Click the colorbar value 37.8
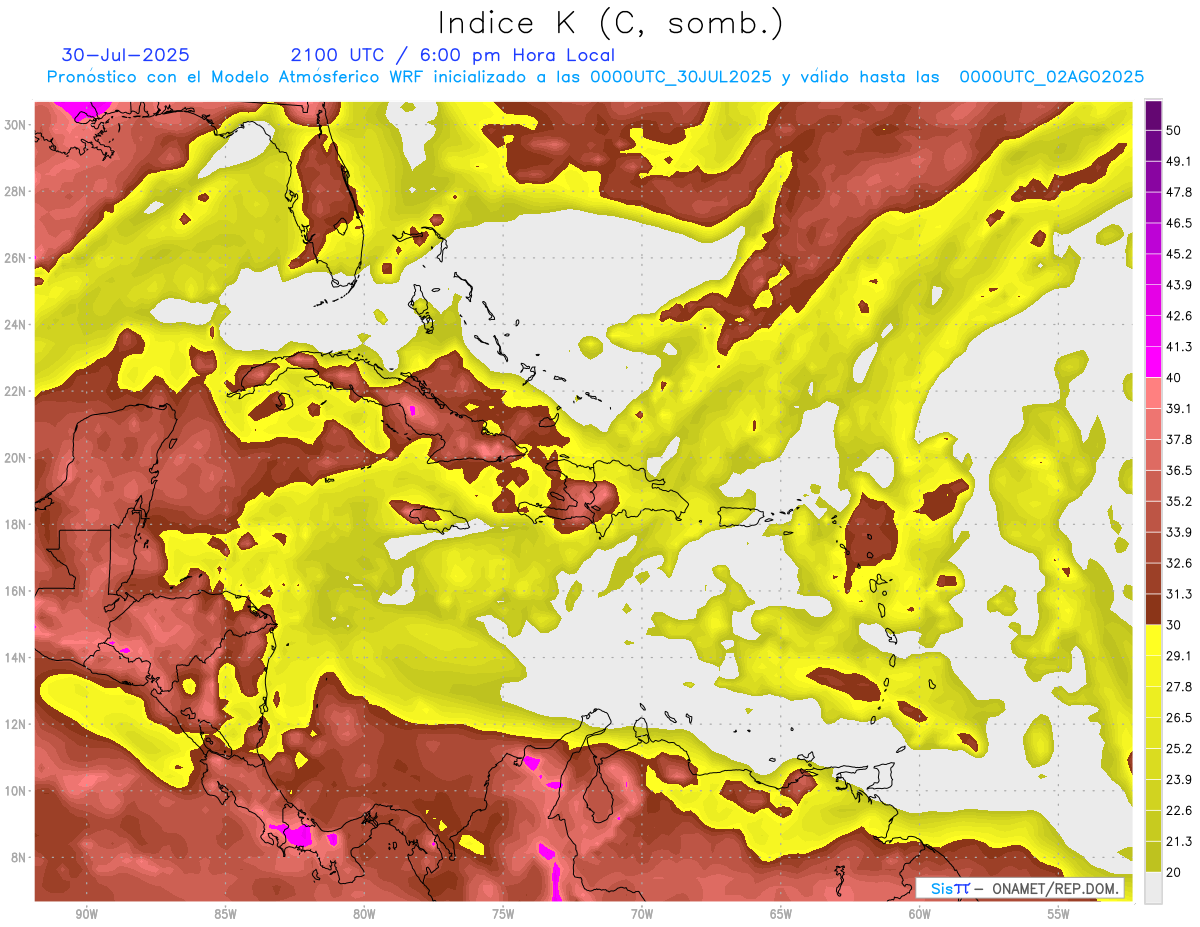1200x927 pixels. [1178, 439]
